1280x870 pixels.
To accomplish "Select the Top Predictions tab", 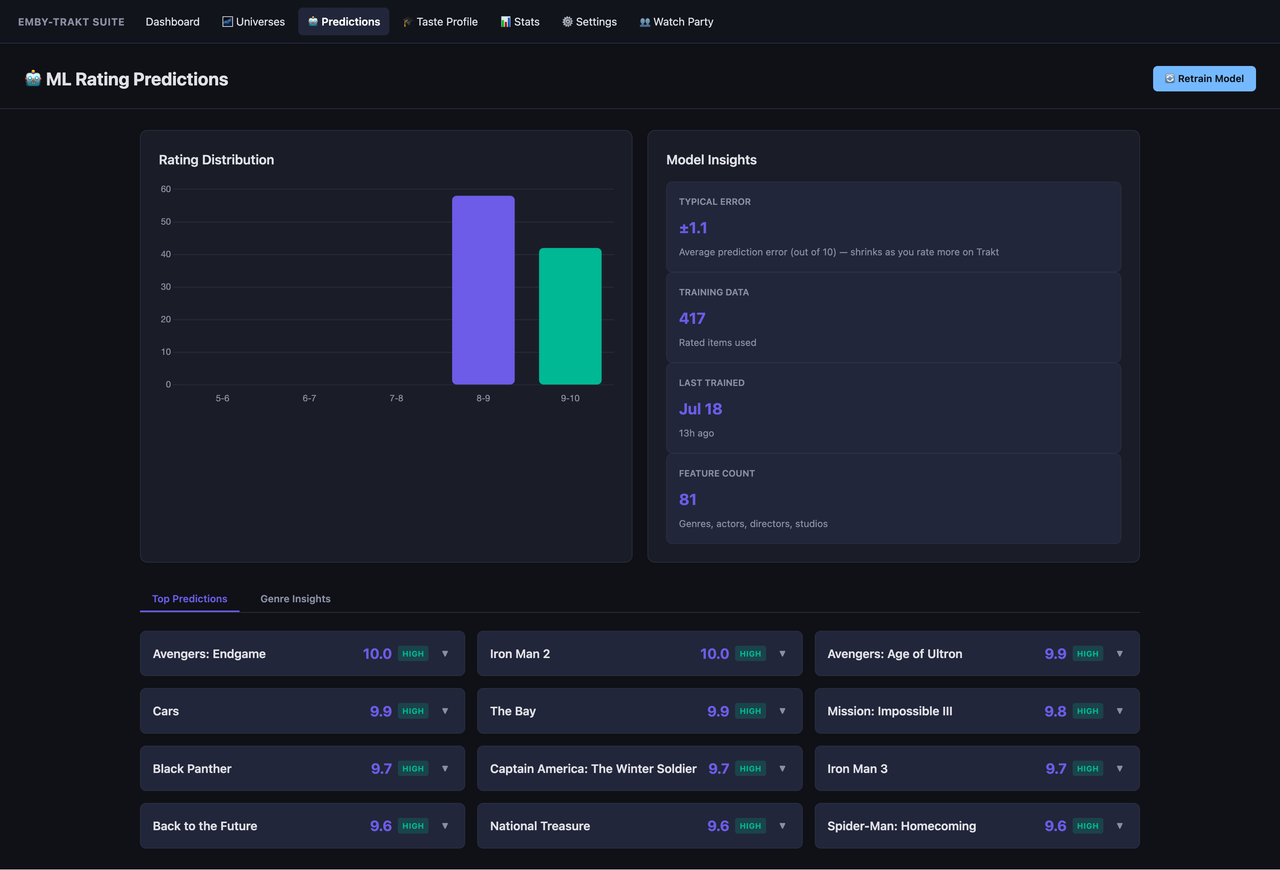I will coord(190,598).
